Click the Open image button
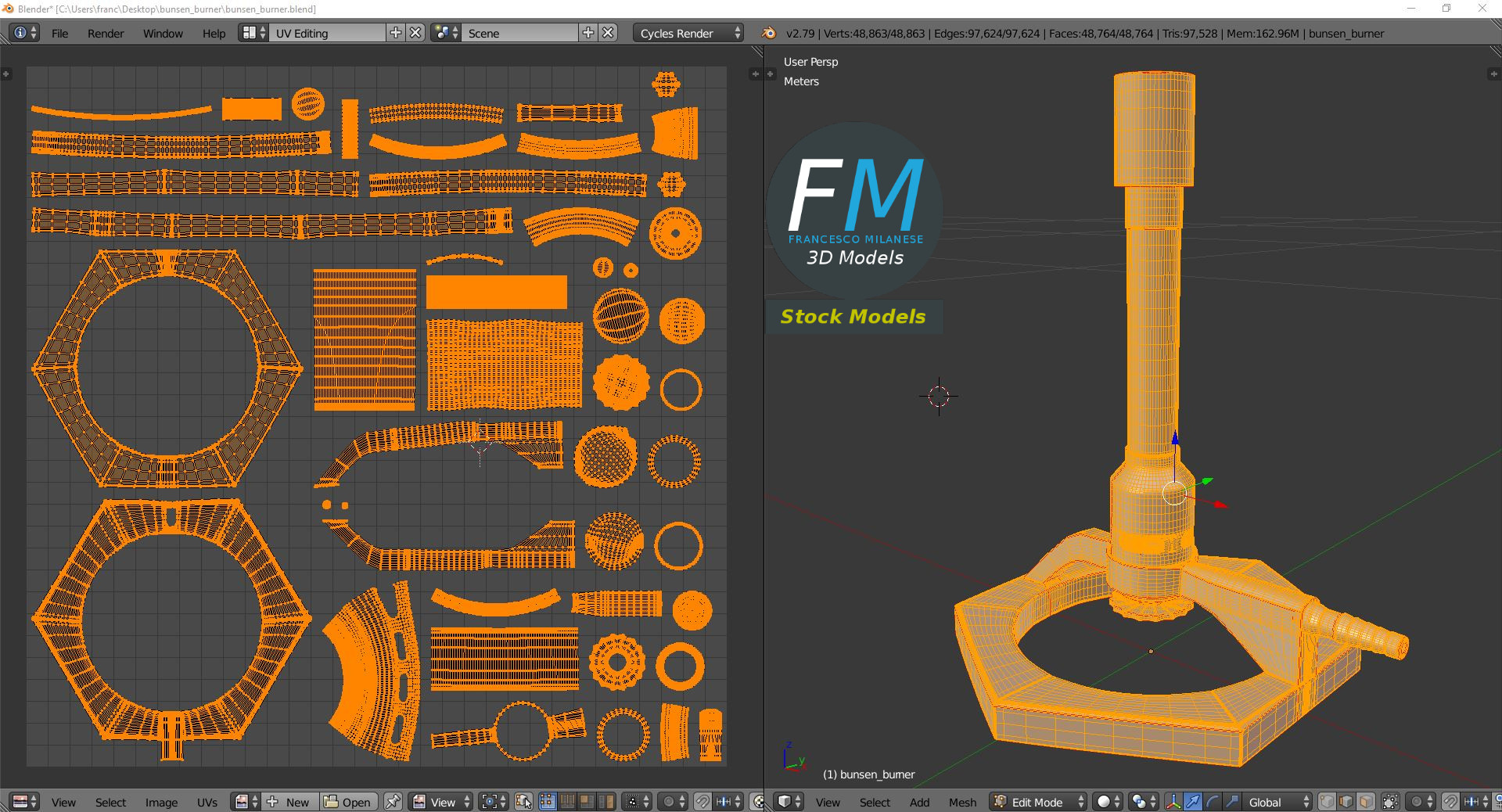Screen dimensions: 1502x812 coord(348,802)
